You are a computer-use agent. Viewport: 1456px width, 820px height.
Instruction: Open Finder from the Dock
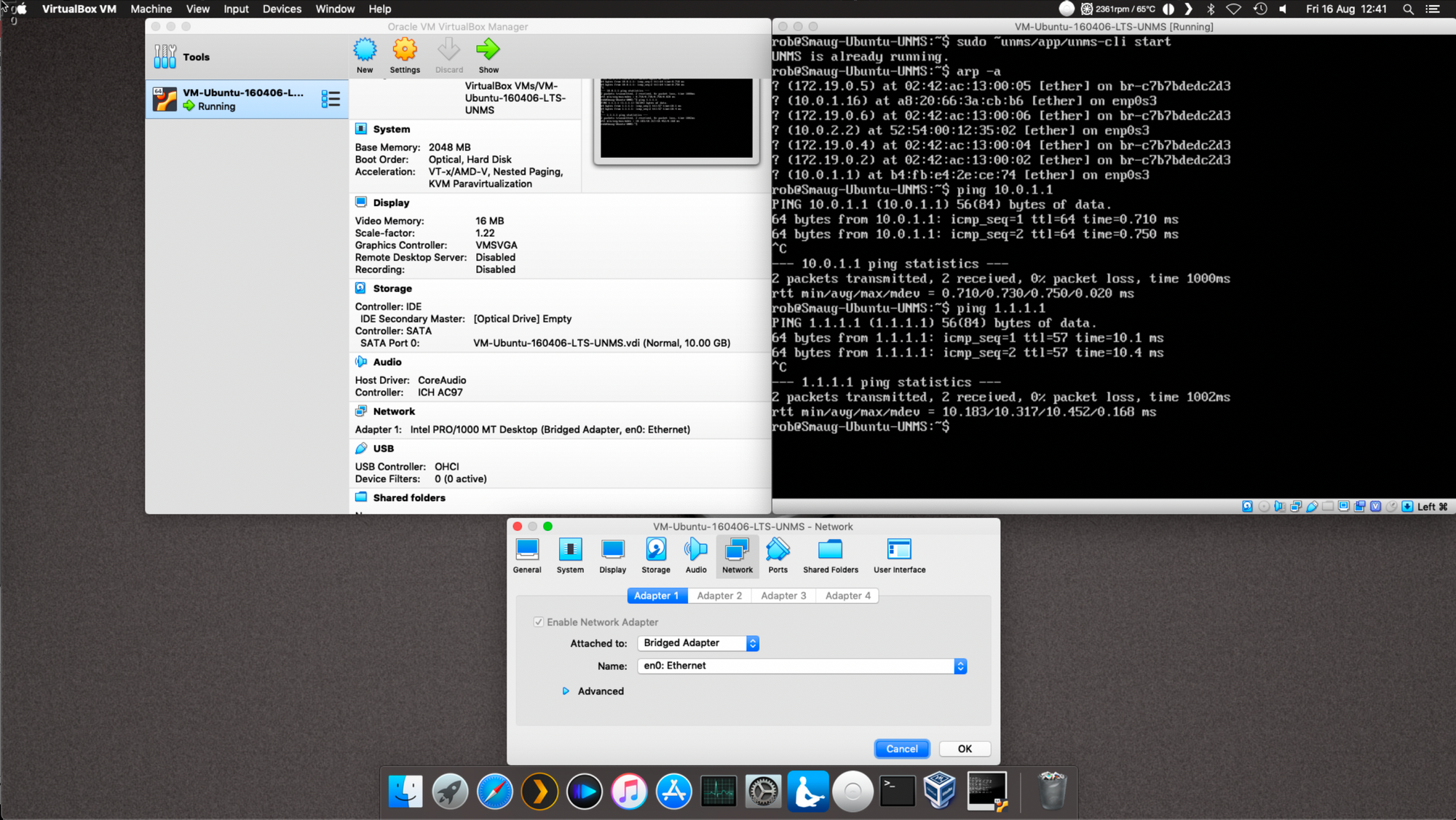pos(405,791)
